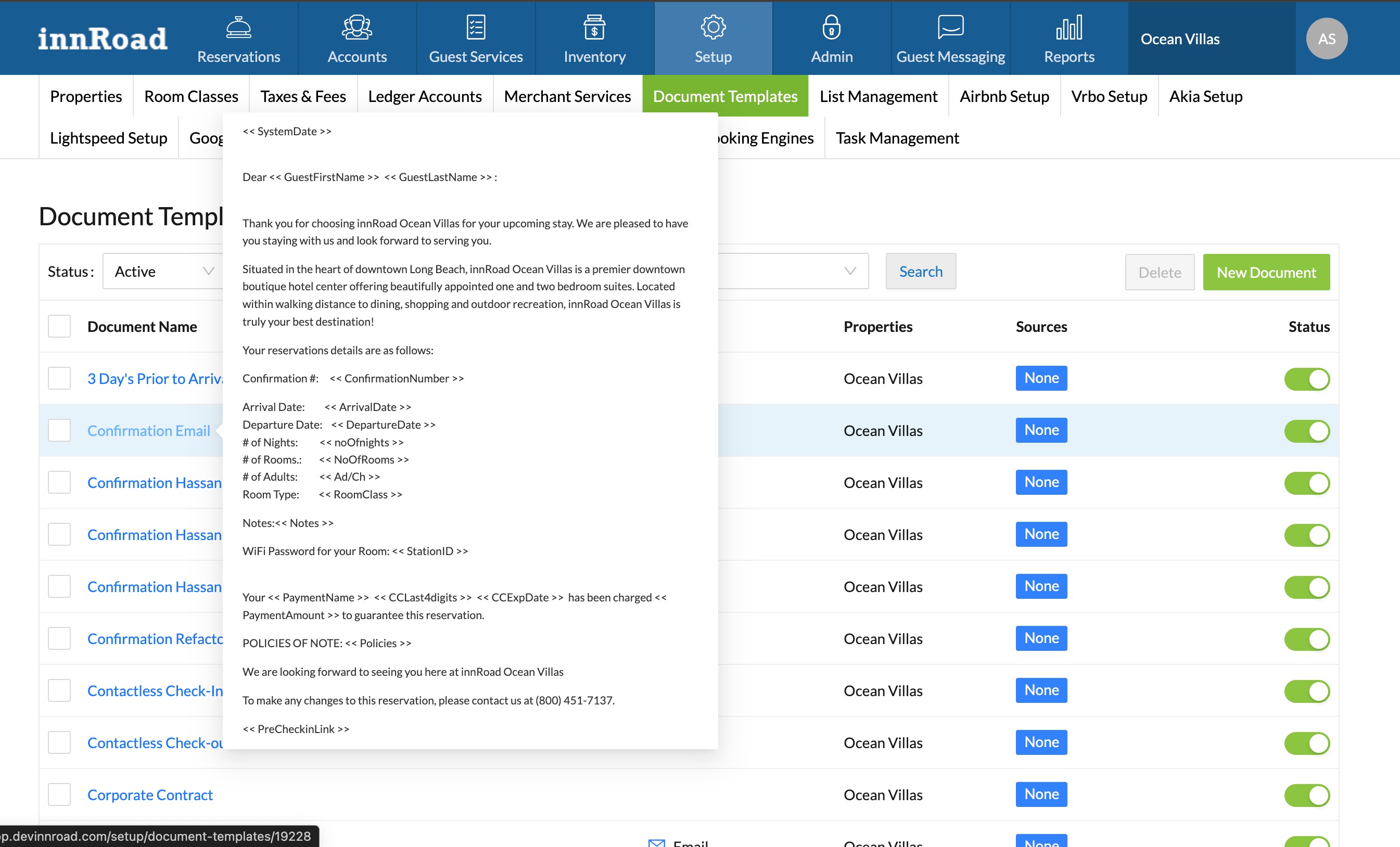Click the New Document button
This screenshot has height=847, width=1400.
(x=1266, y=272)
